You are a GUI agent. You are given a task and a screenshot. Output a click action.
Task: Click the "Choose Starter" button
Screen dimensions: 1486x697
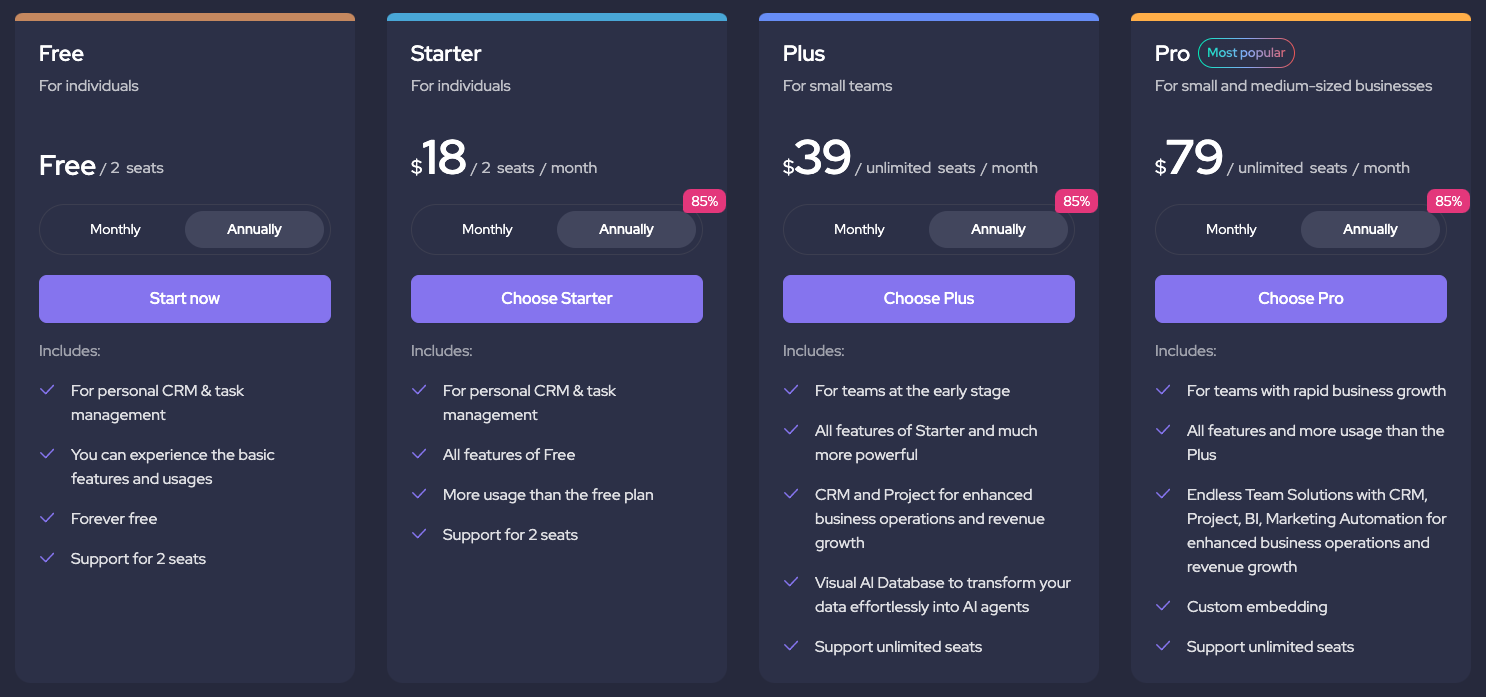tap(557, 299)
